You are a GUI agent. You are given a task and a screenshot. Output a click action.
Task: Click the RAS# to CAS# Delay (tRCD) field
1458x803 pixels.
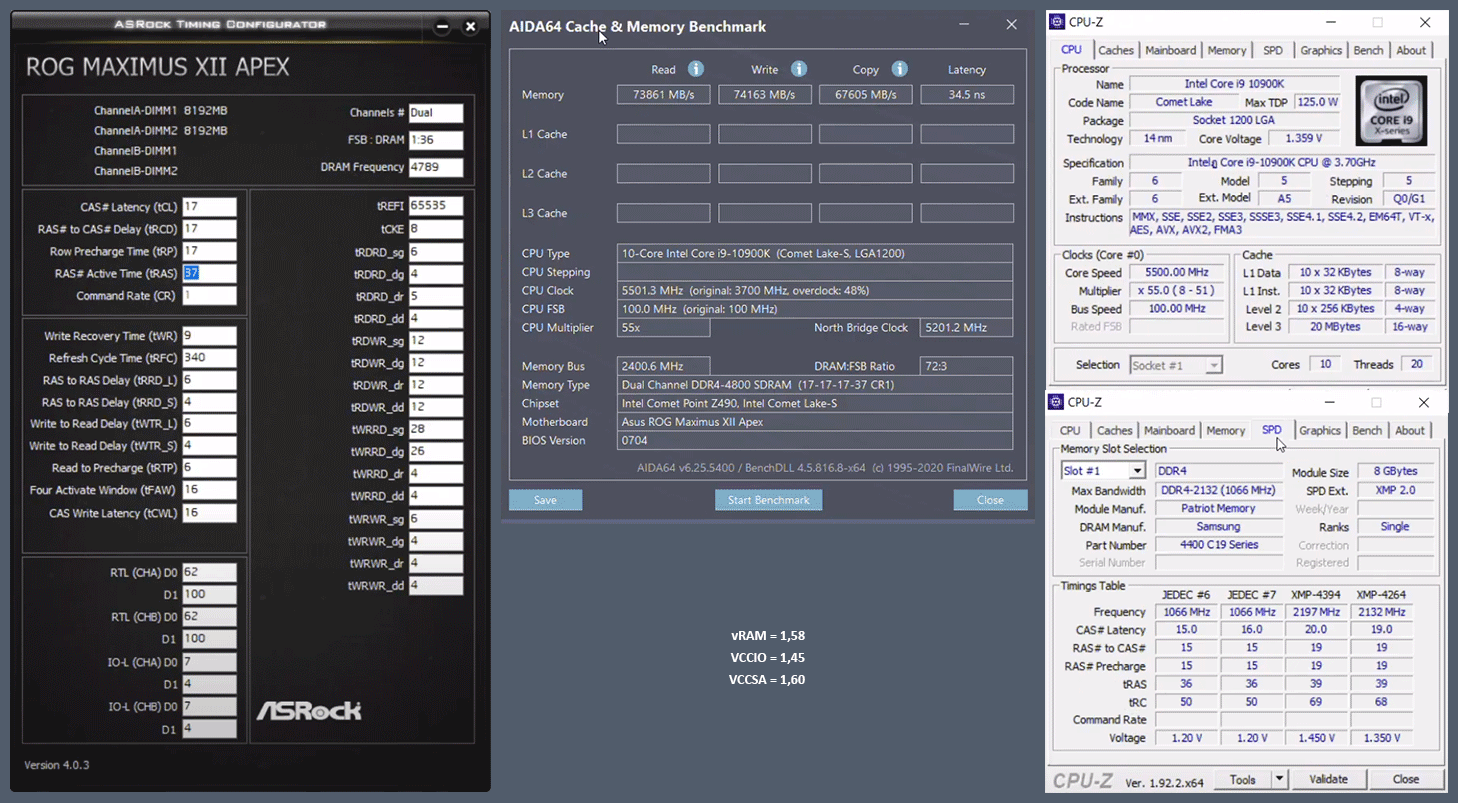tap(209, 229)
